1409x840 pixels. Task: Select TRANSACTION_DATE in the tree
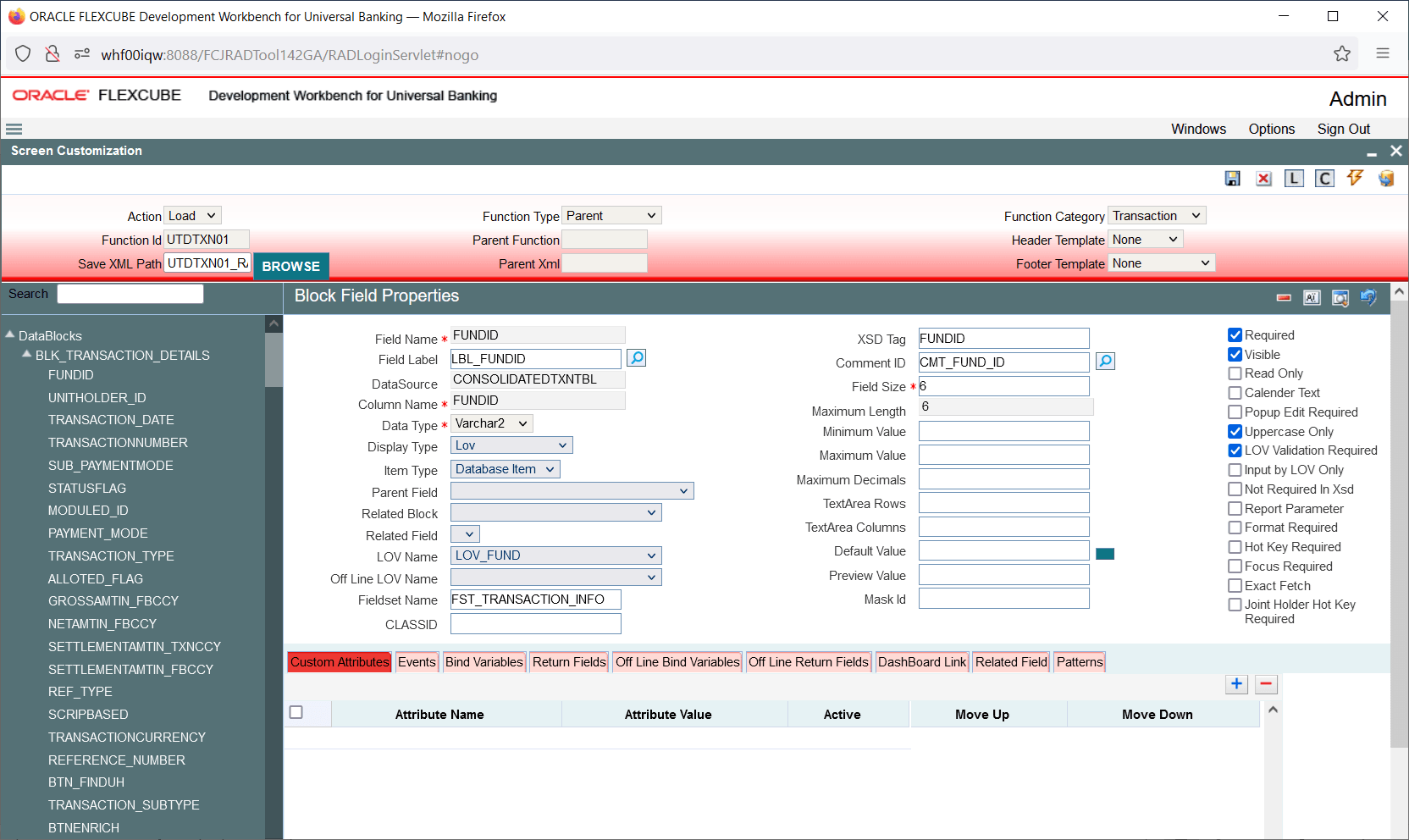[x=111, y=420]
